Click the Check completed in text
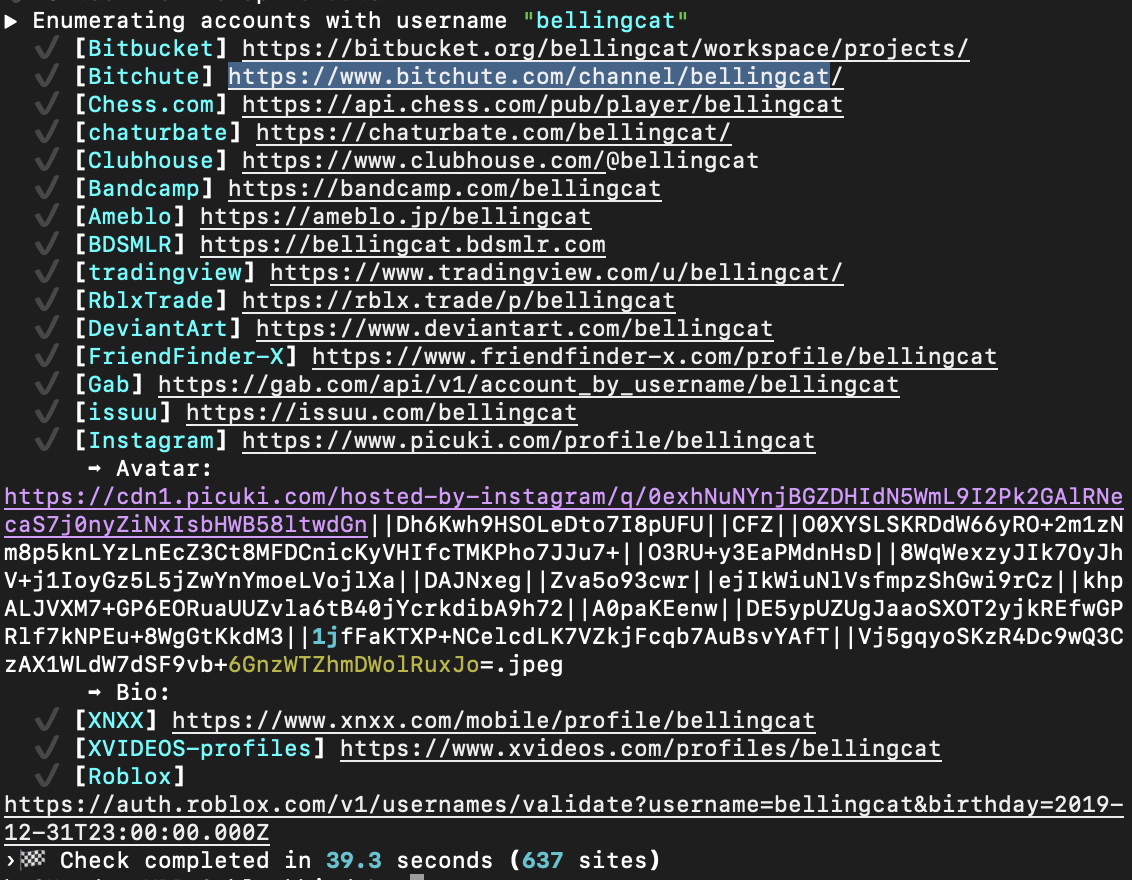 186,861
